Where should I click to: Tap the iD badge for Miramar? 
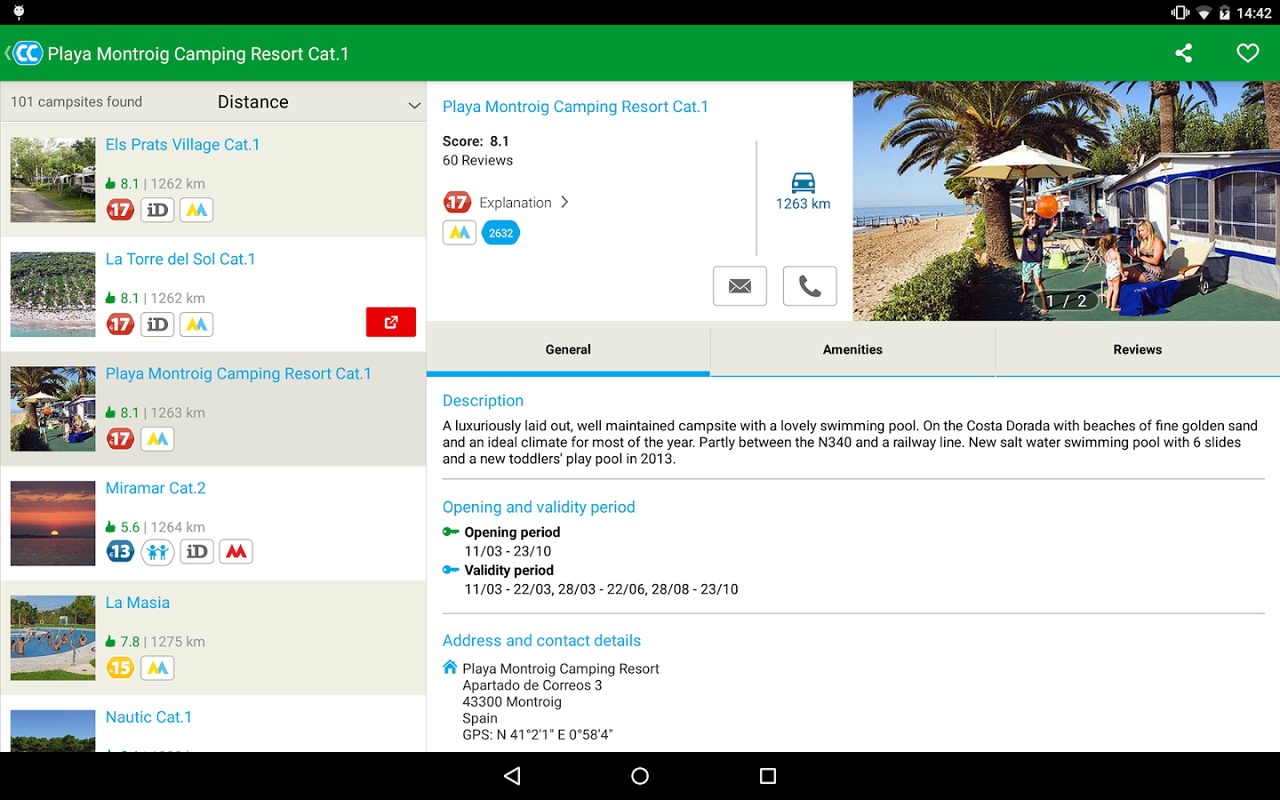point(197,552)
